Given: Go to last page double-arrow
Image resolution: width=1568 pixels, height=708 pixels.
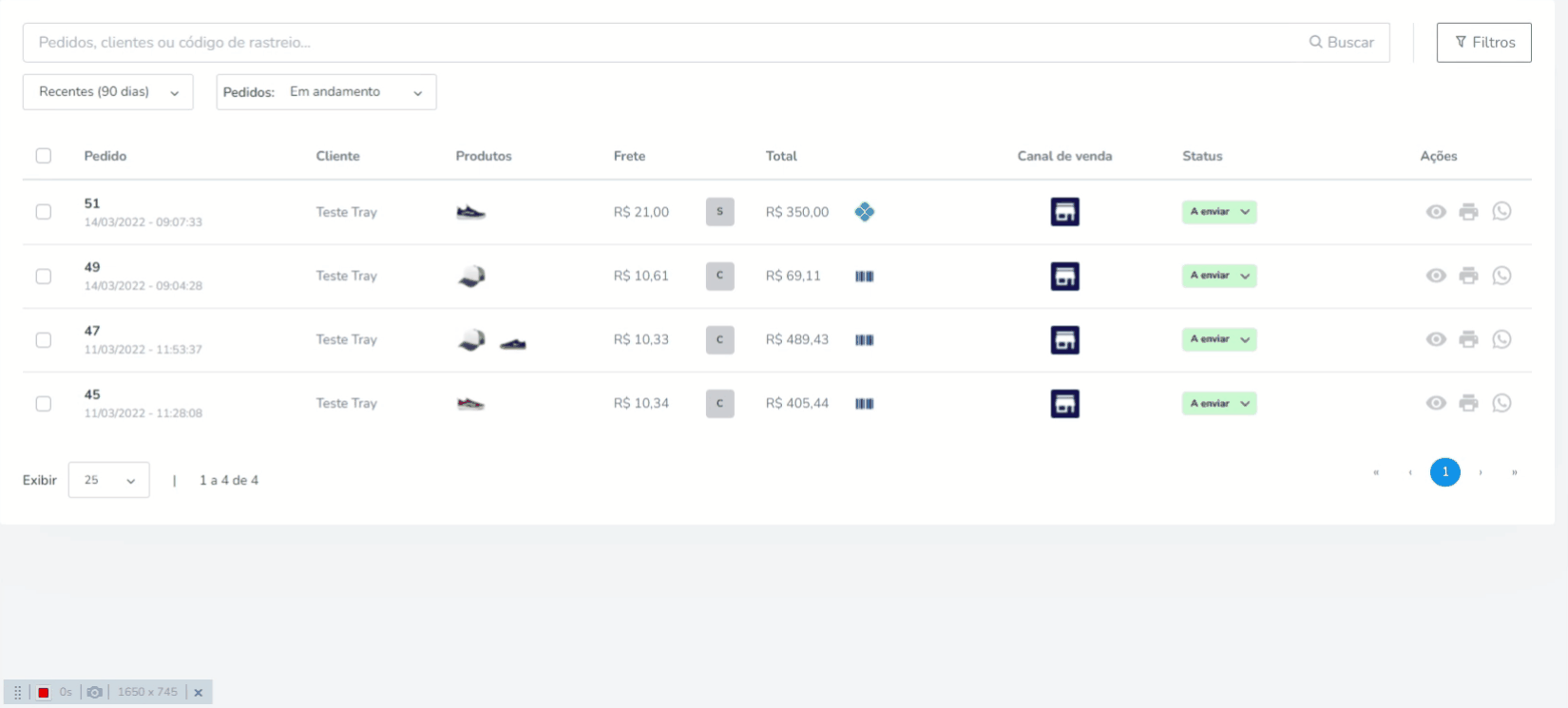Looking at the screenshot, I should coord(1515,472).
